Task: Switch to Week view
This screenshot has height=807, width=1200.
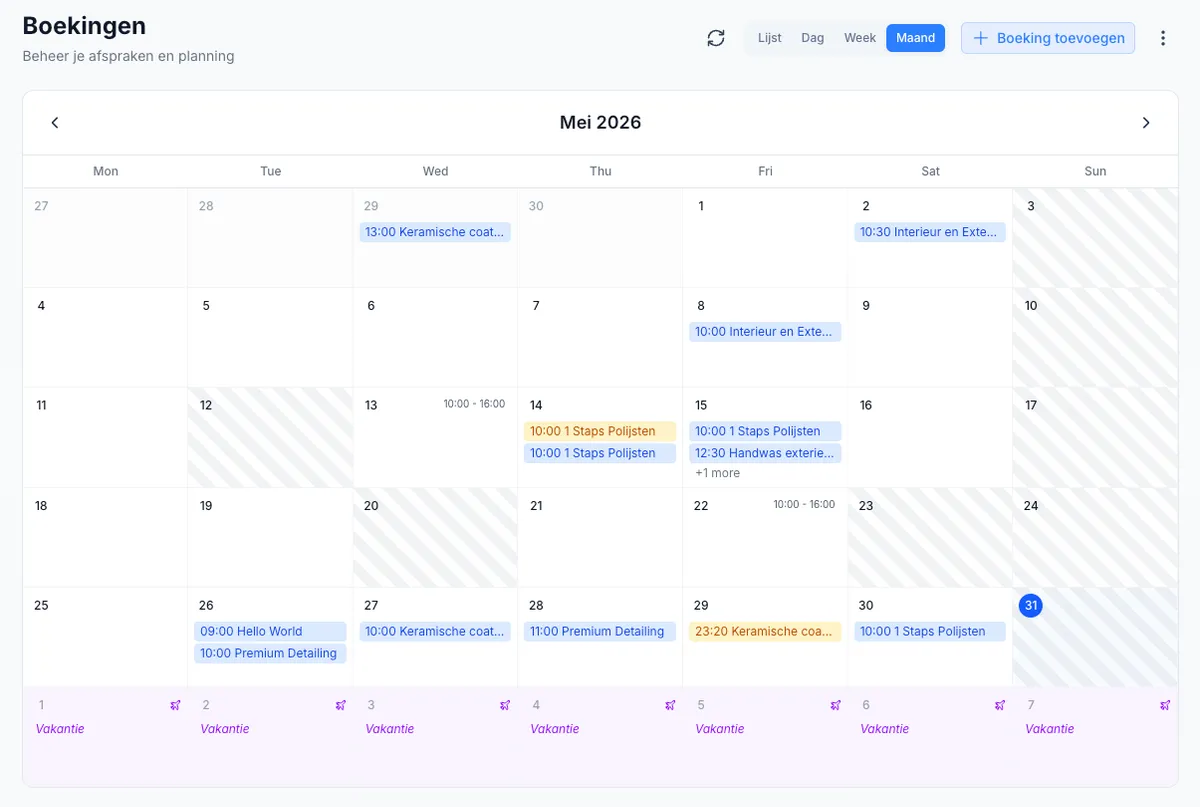Action: click(860, 38)
